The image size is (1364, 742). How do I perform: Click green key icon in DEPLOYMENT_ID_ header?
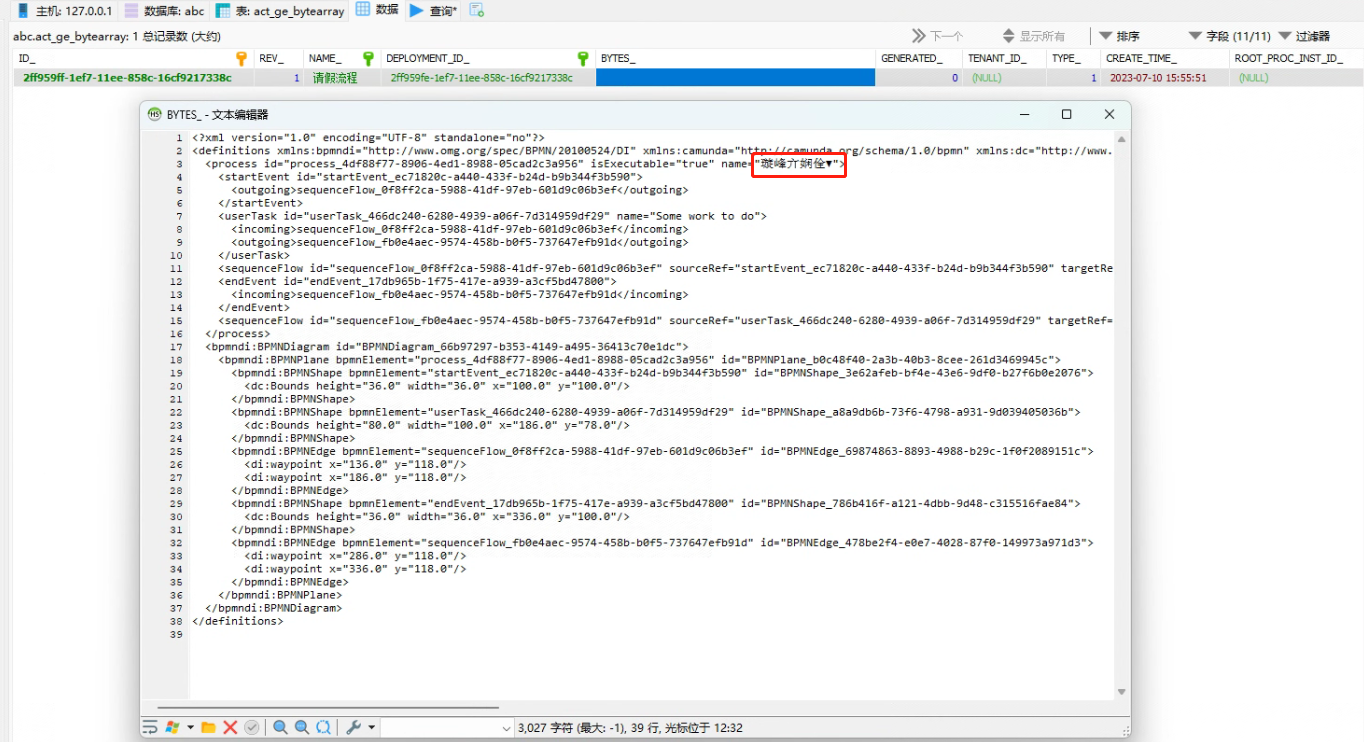583,58
